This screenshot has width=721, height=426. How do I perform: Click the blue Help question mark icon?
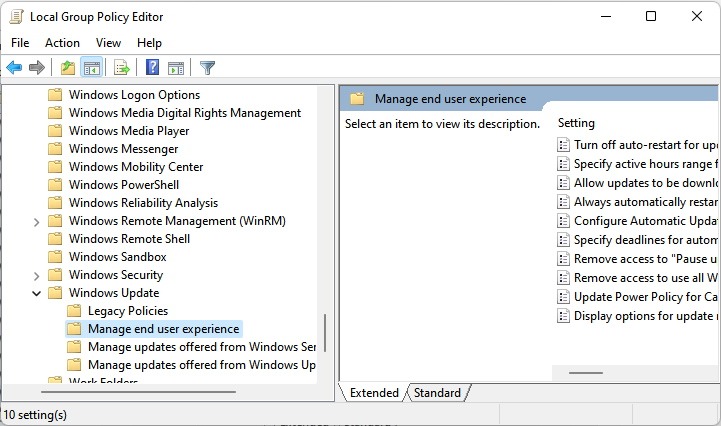[x=152, y=67]
